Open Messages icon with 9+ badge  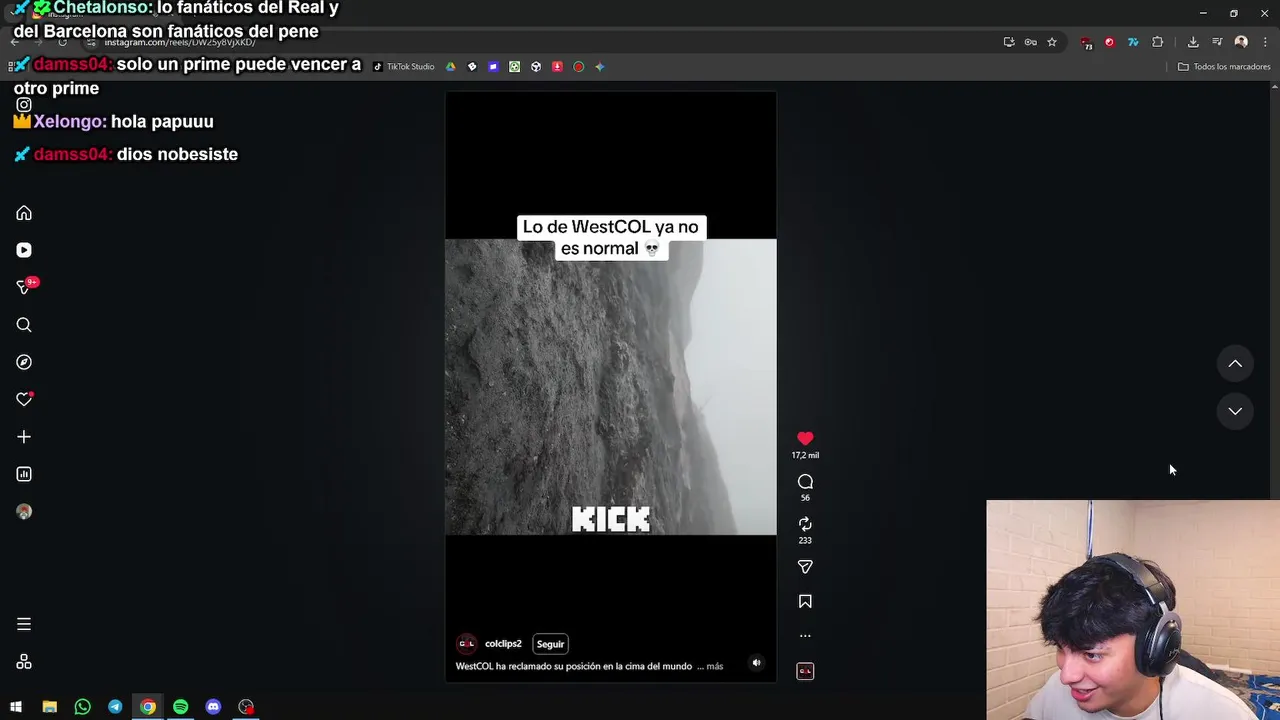pos(24,287)
